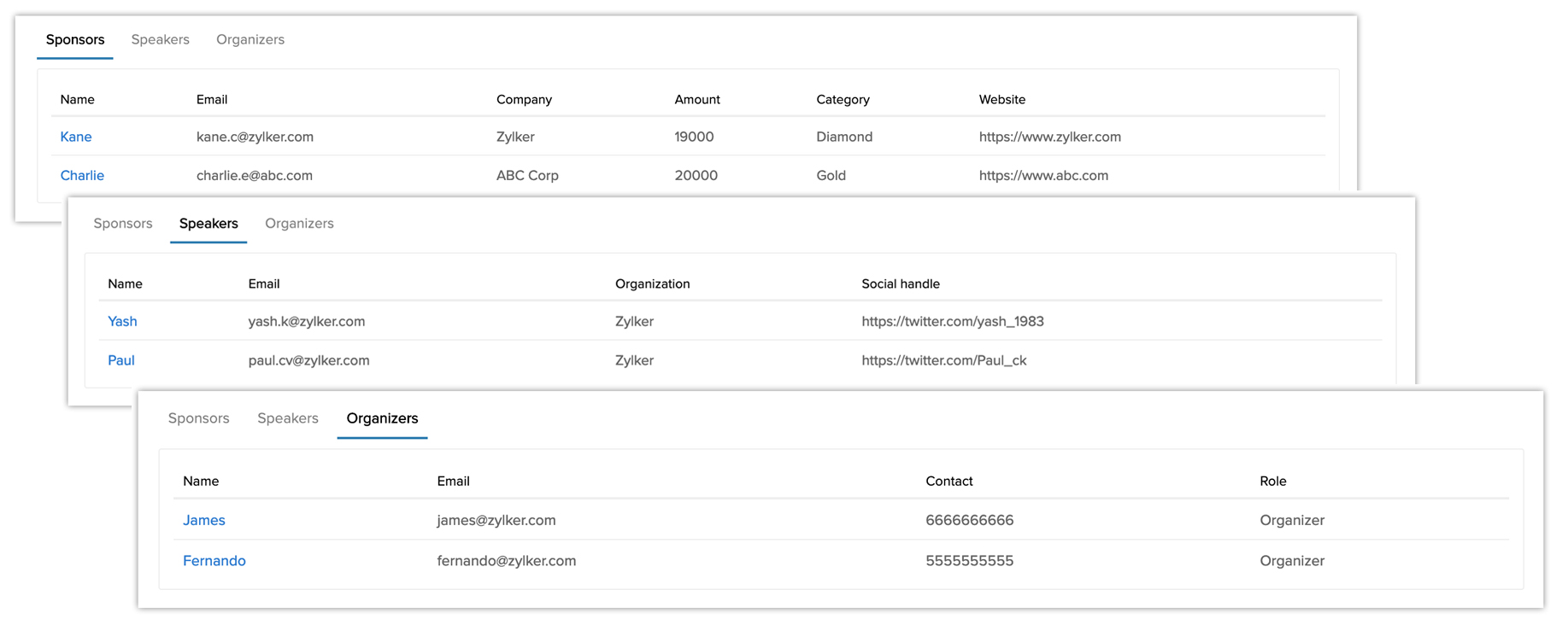Viewport: 1568px width, 625px height.
Task: Click speaker Paul's name link
Action: click(121, 360)
